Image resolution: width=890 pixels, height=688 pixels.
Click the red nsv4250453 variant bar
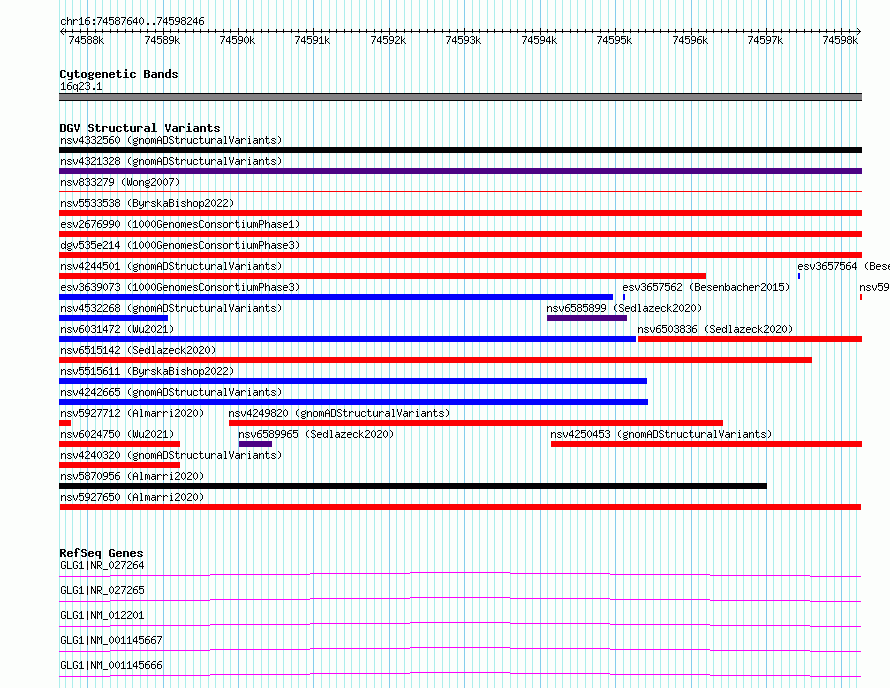coord(707,444)
